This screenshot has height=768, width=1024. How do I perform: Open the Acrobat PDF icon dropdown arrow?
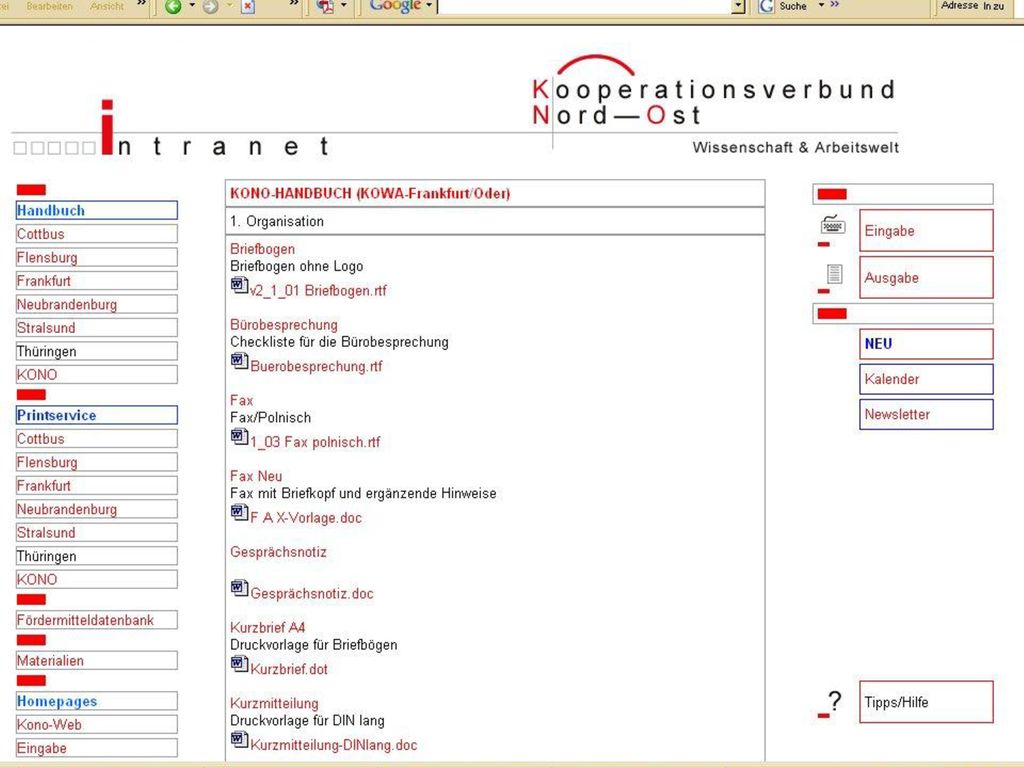pos(344,6)
